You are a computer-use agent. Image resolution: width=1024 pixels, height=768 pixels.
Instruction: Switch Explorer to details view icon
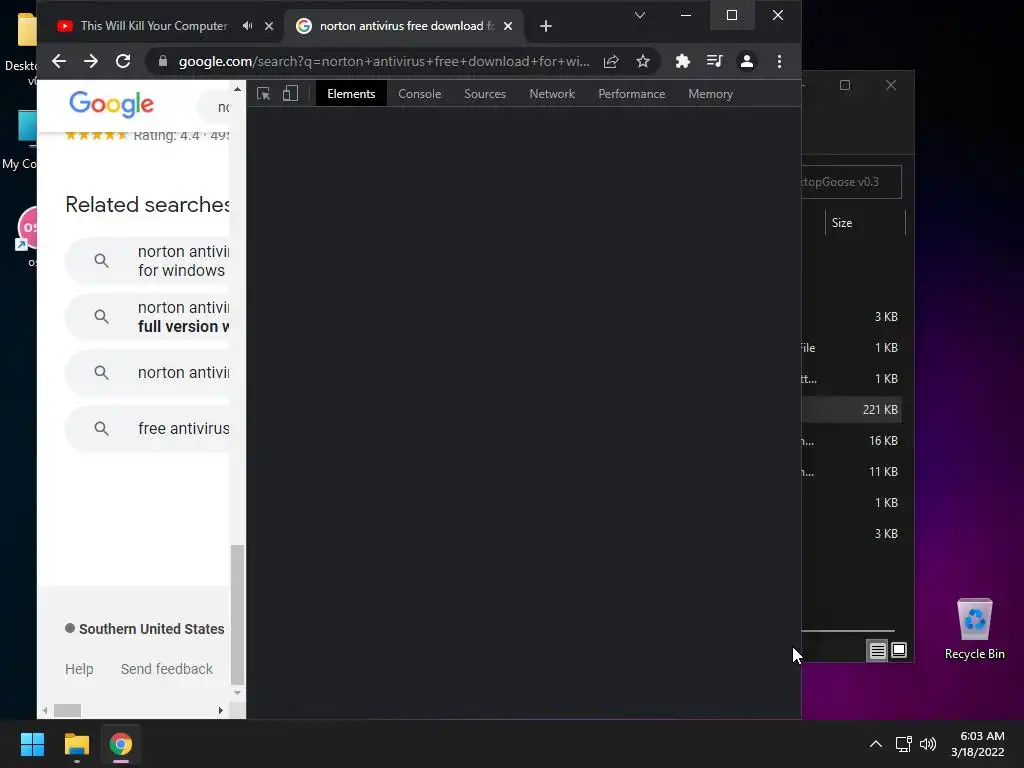(x=877, y=650)
